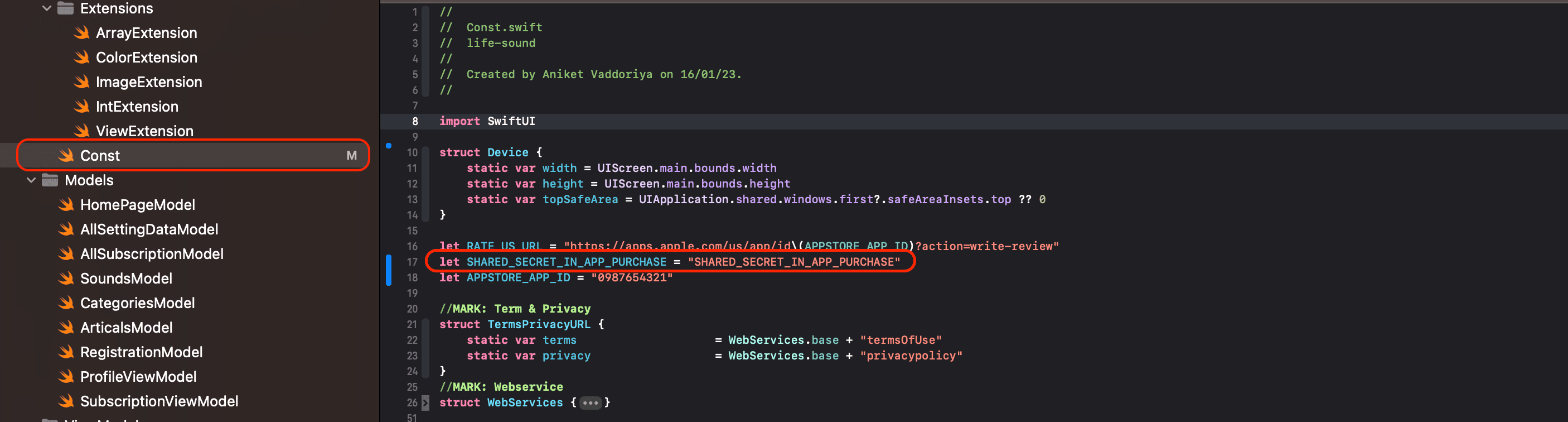Open ViewExtension file in navigator
The image size is (1568, 422).
point(144,131)
